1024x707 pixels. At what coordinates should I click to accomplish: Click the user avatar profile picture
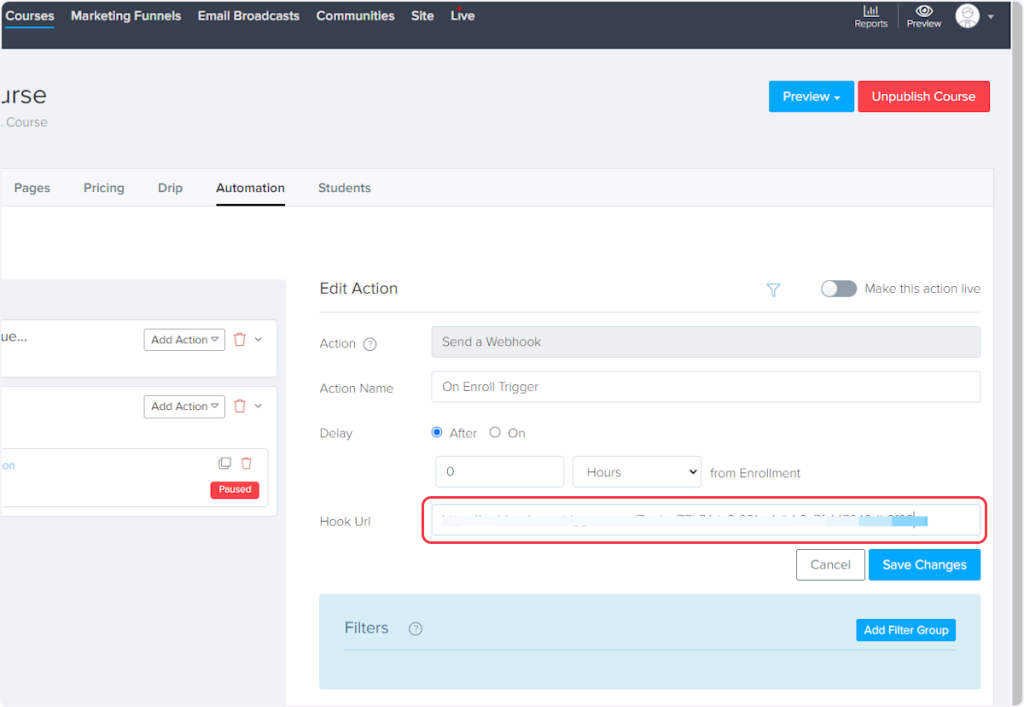tap(967, 16)
